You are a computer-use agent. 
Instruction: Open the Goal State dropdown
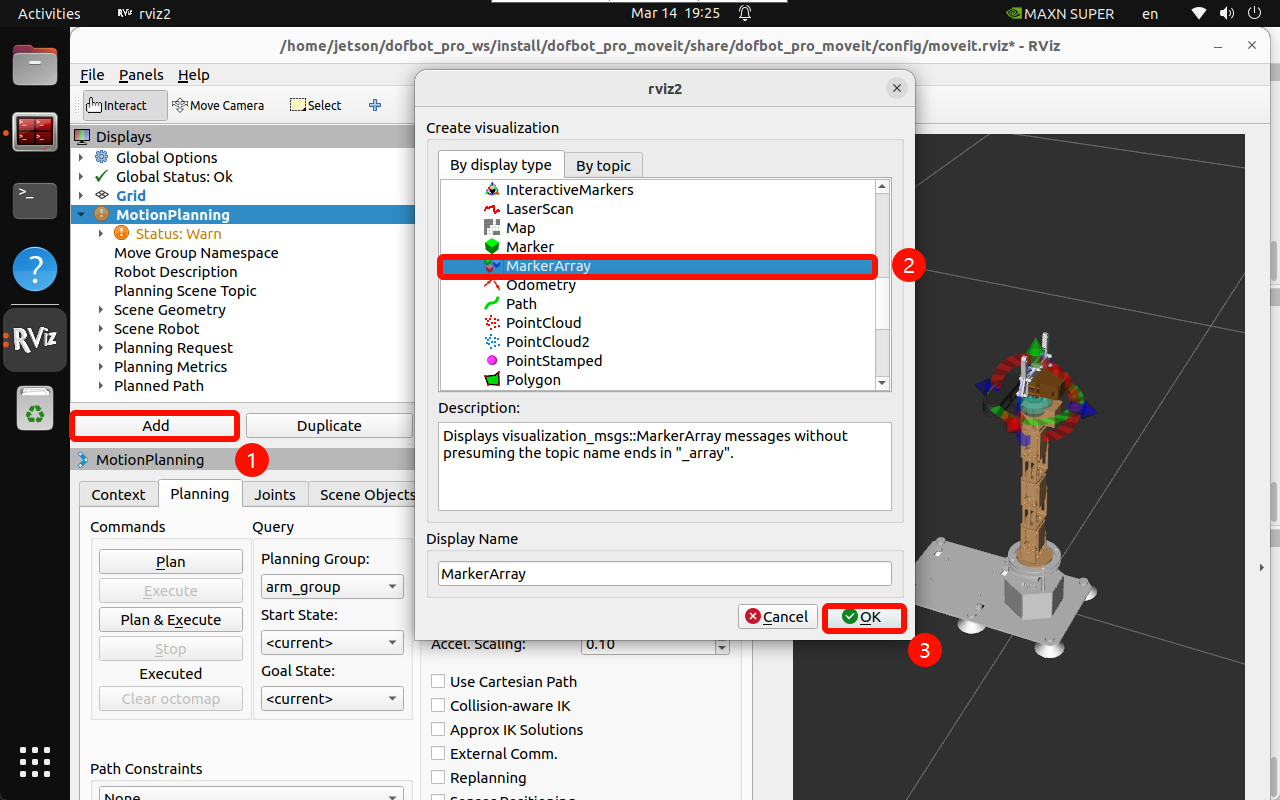[x=332, y=698]
